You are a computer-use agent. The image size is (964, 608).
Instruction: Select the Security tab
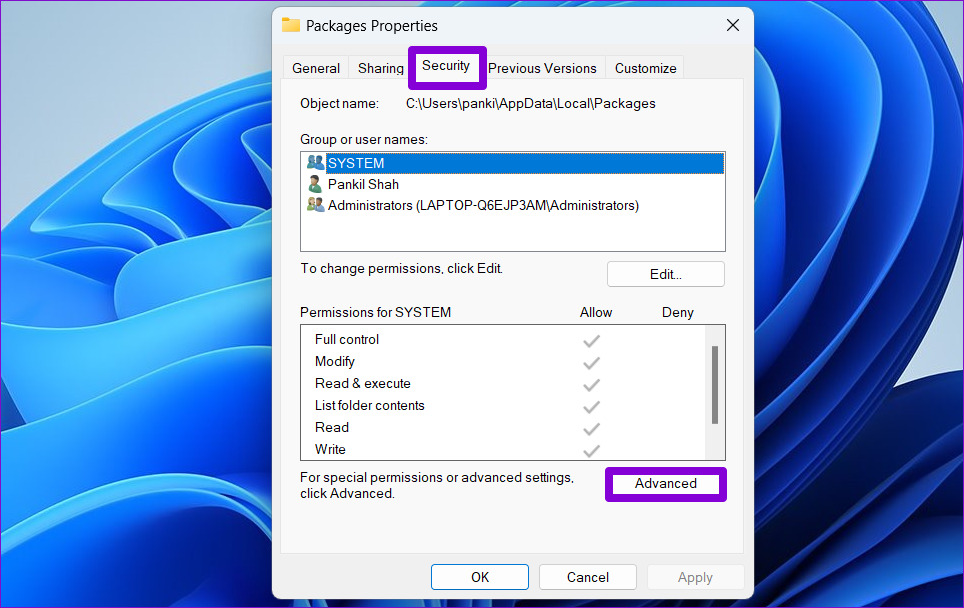[446, 66]
